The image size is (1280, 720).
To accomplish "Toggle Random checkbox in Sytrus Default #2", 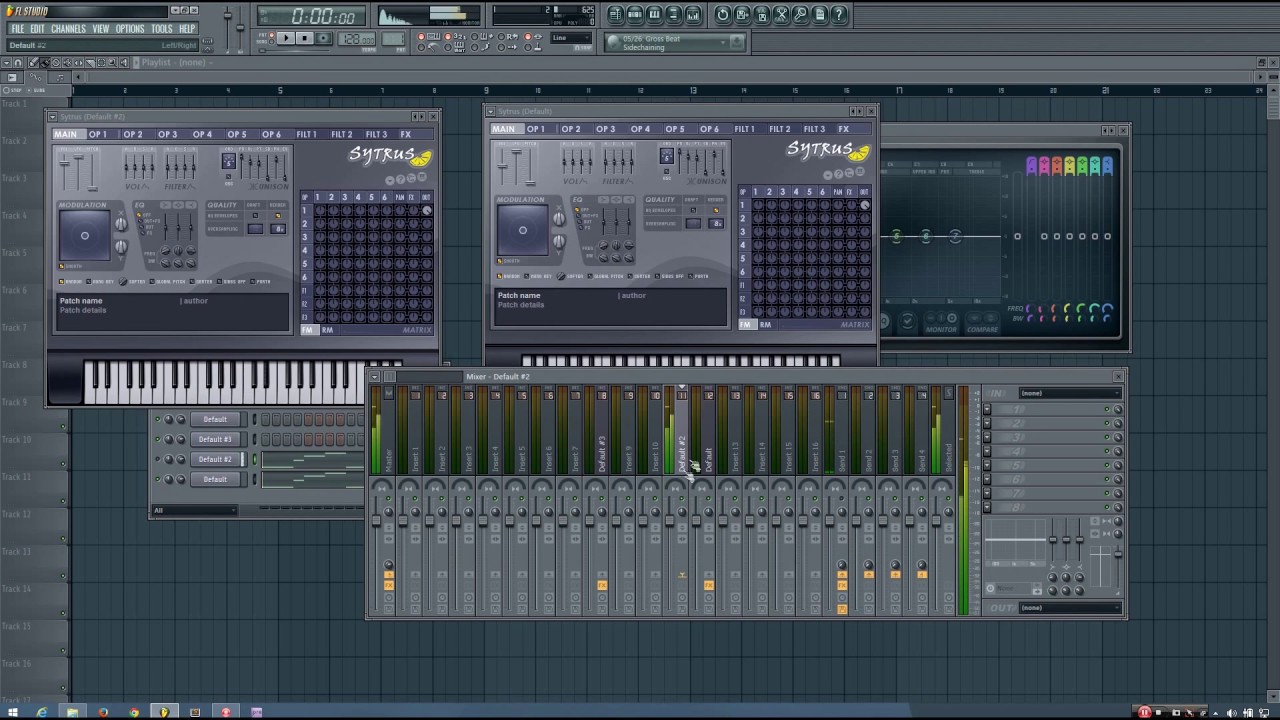I will pos(61,281).
